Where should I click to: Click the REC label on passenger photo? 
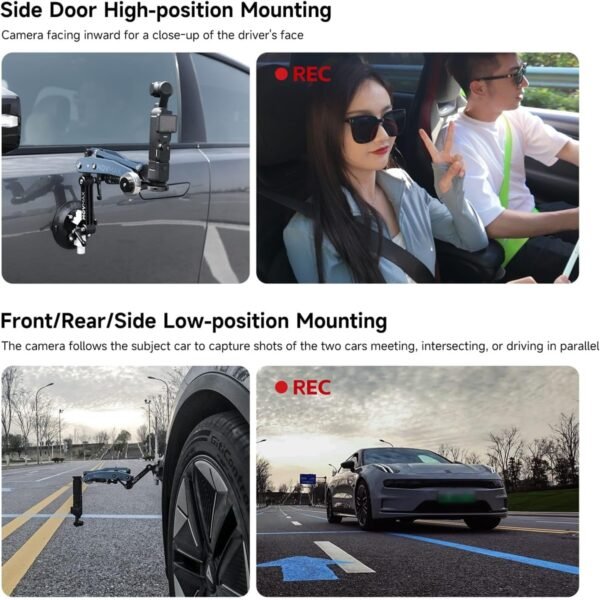311,74
